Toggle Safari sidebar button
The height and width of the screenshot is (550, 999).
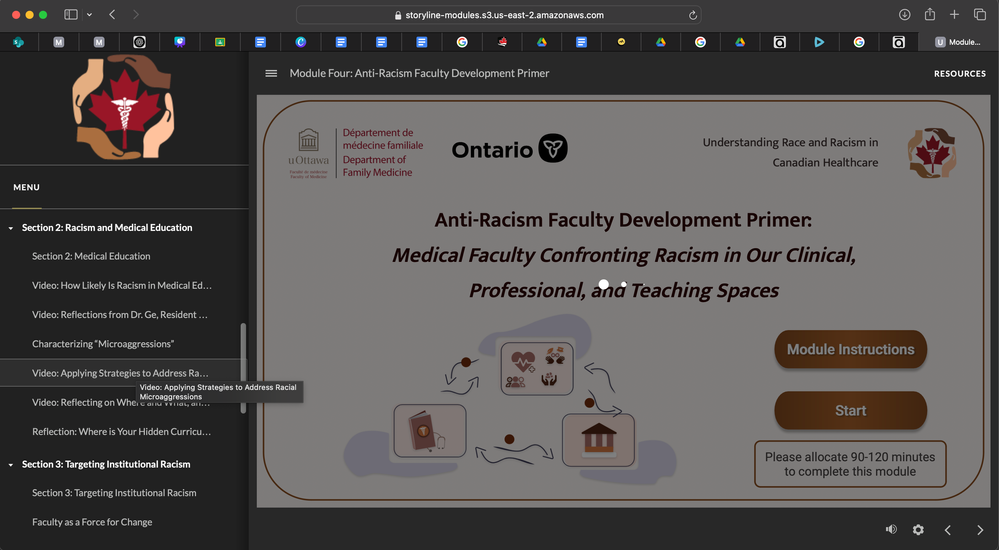point(71,15)
